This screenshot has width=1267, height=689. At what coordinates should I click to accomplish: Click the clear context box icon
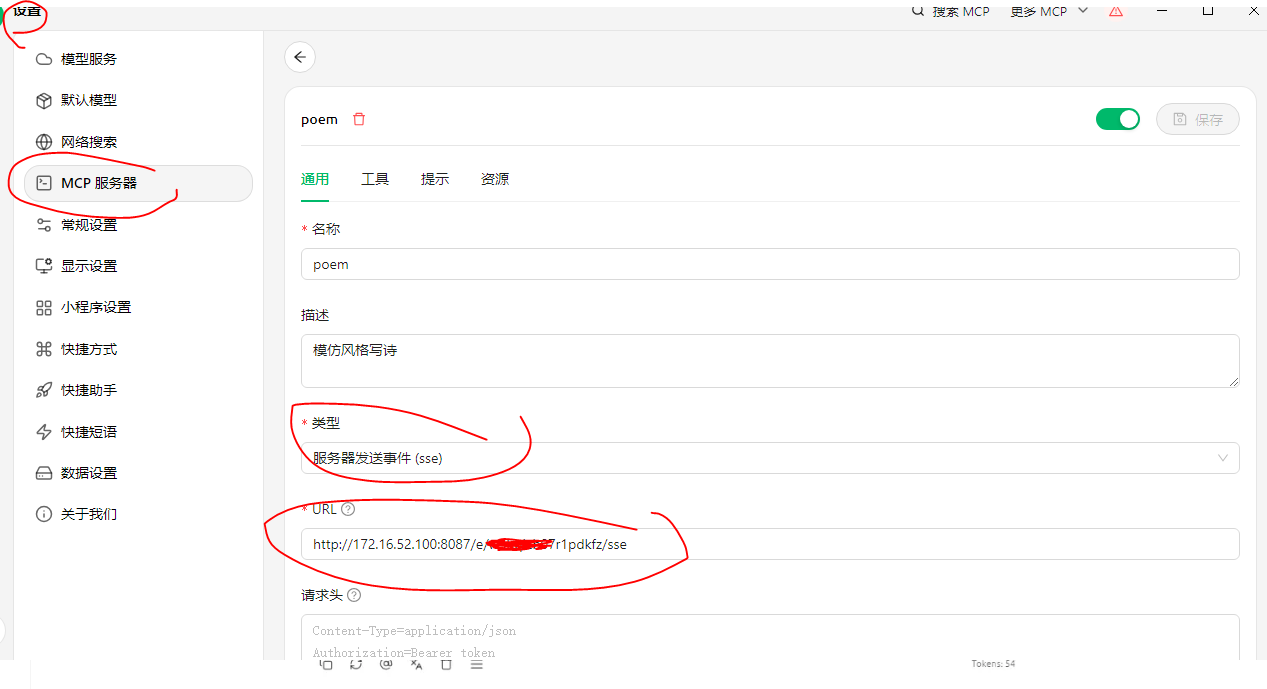pyautogui.click(x=446, y=664)
